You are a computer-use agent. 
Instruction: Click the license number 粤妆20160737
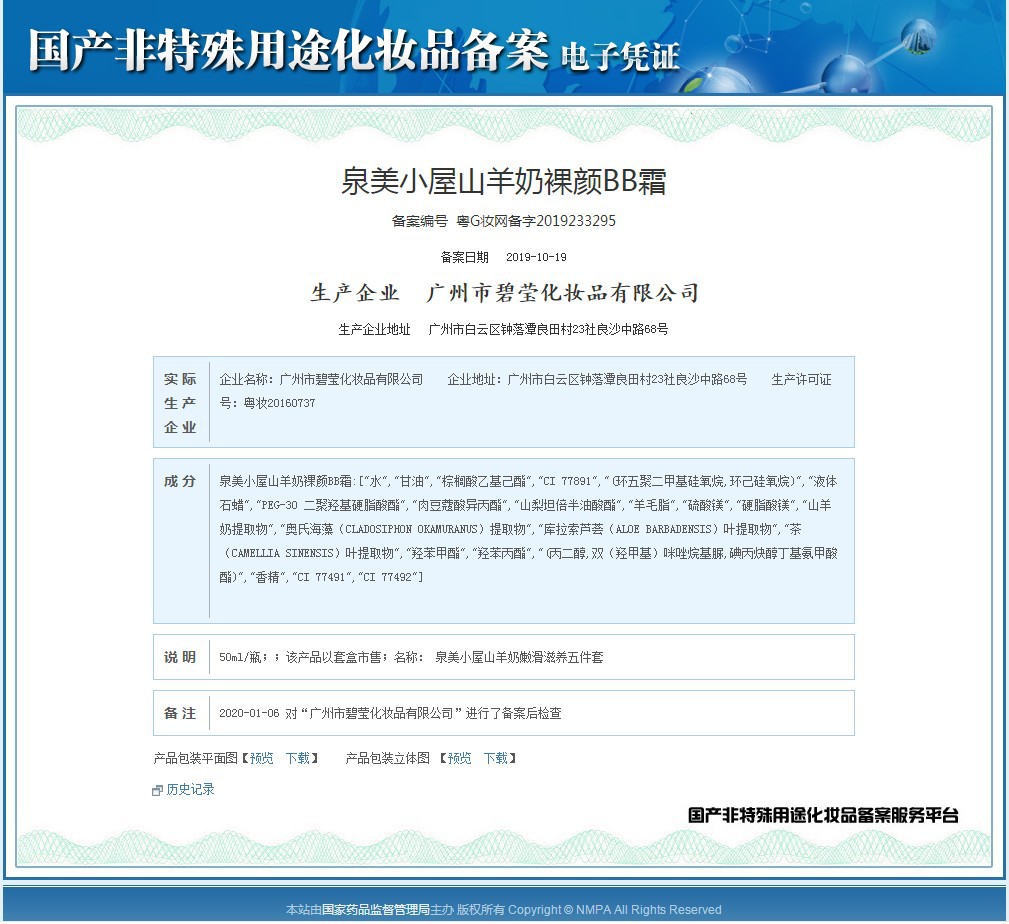[x=279, y=403]
